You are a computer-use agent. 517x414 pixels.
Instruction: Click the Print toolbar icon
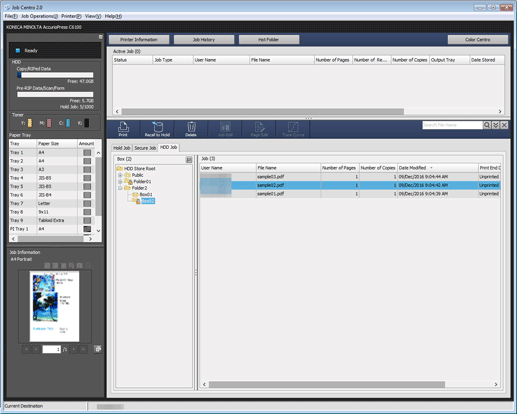[x=123, y=129]
